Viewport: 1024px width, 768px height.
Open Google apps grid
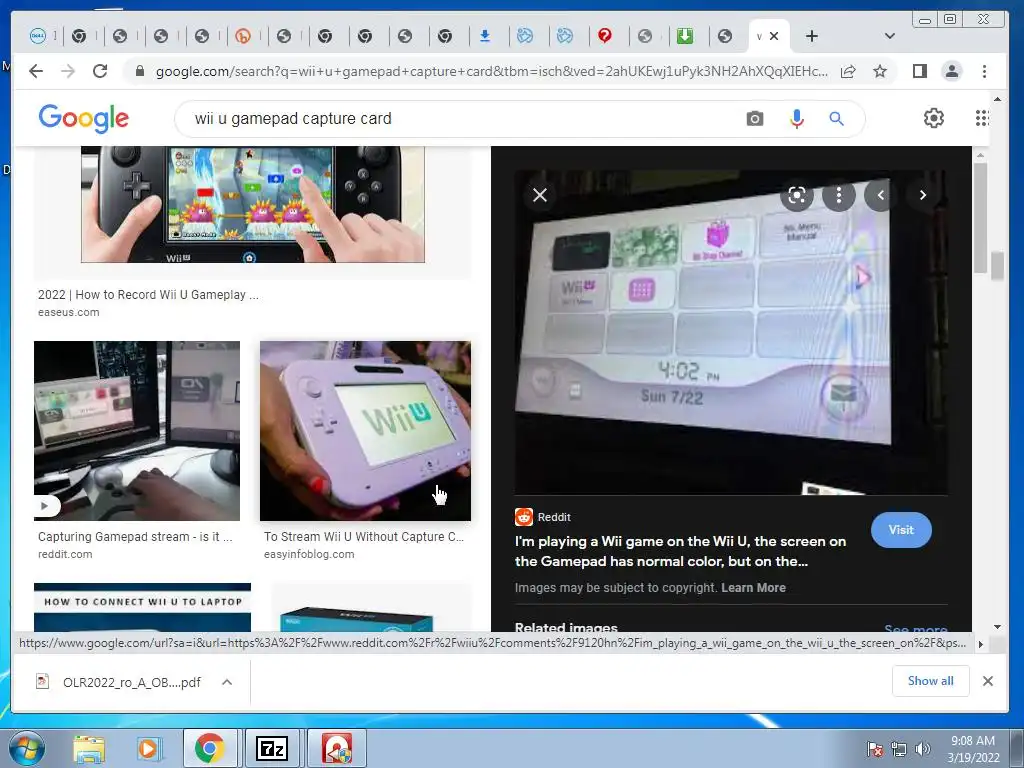(982, 118)
